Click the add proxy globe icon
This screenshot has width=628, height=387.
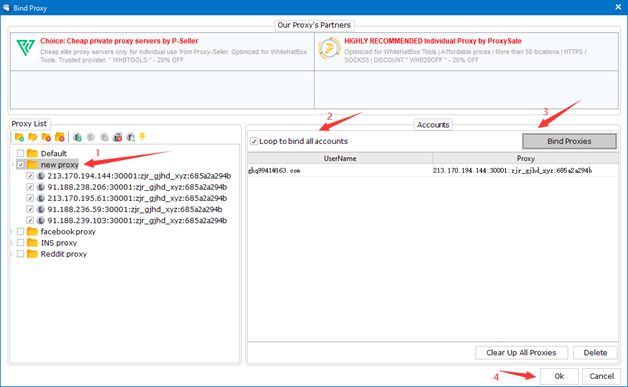click(77, 137)
